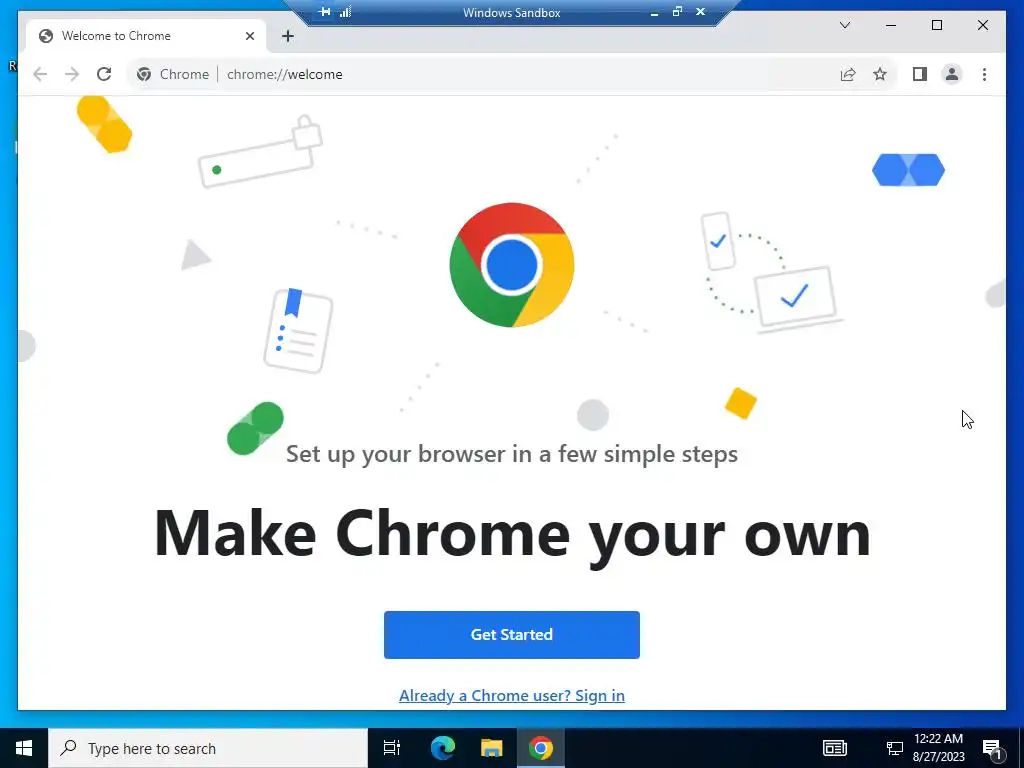Open the Windows Start menu
The width and height of the screenshot is (1024, 768).
pos(24,748)
